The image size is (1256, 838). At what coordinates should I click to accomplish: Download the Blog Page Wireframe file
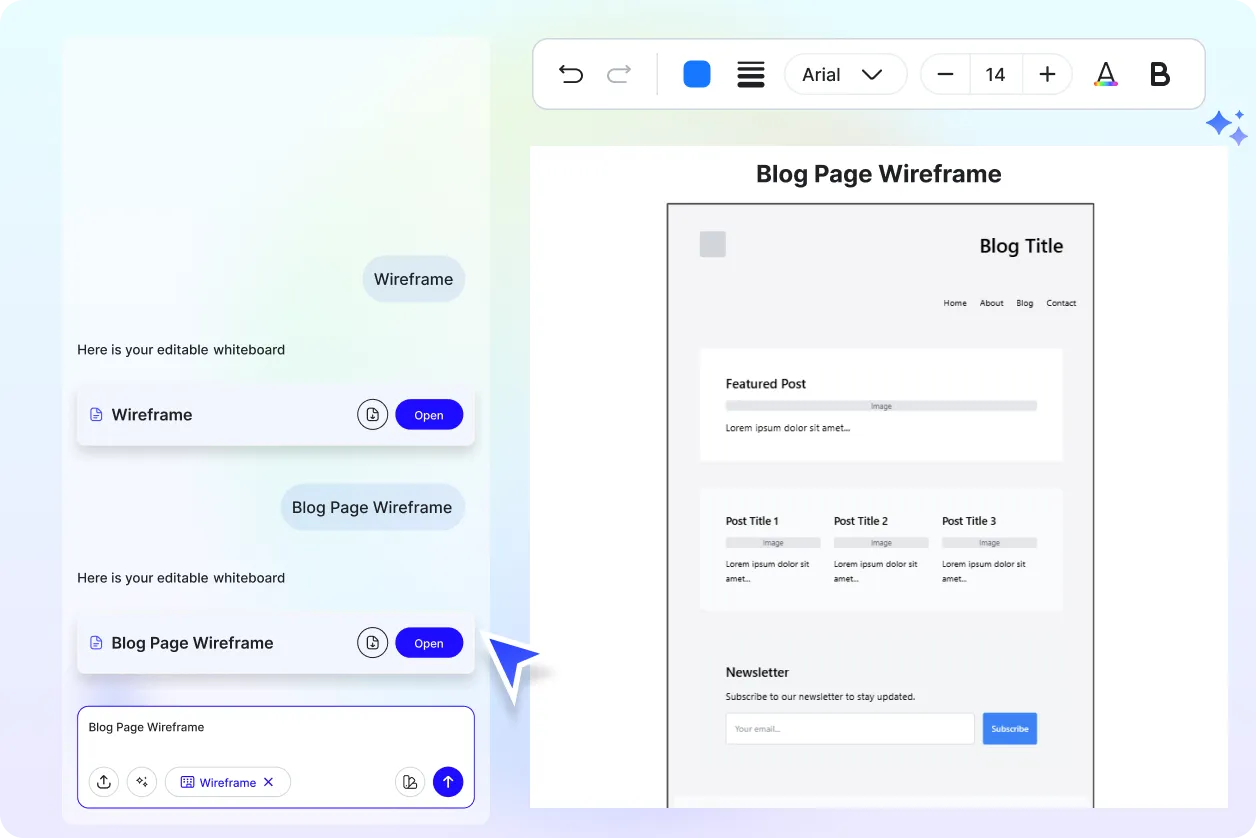pyautogui.click(x=372, y=642)
